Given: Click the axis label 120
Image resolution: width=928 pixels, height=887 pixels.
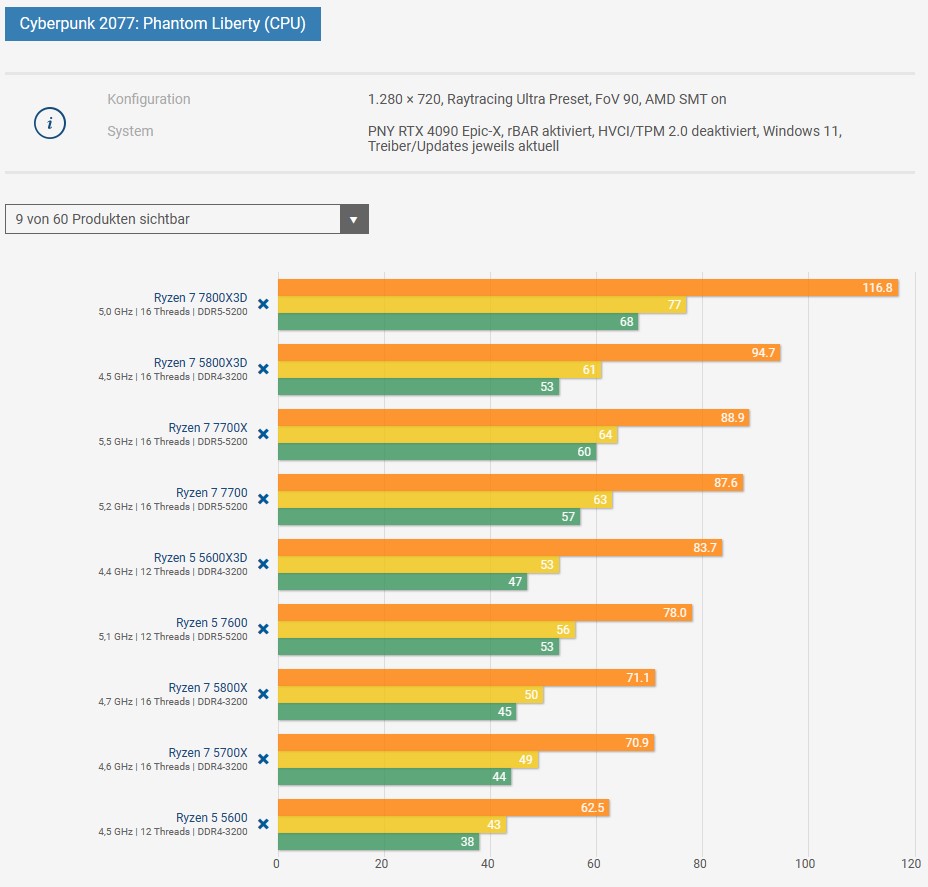Looking at the screenshot, I should pos(911,864).
